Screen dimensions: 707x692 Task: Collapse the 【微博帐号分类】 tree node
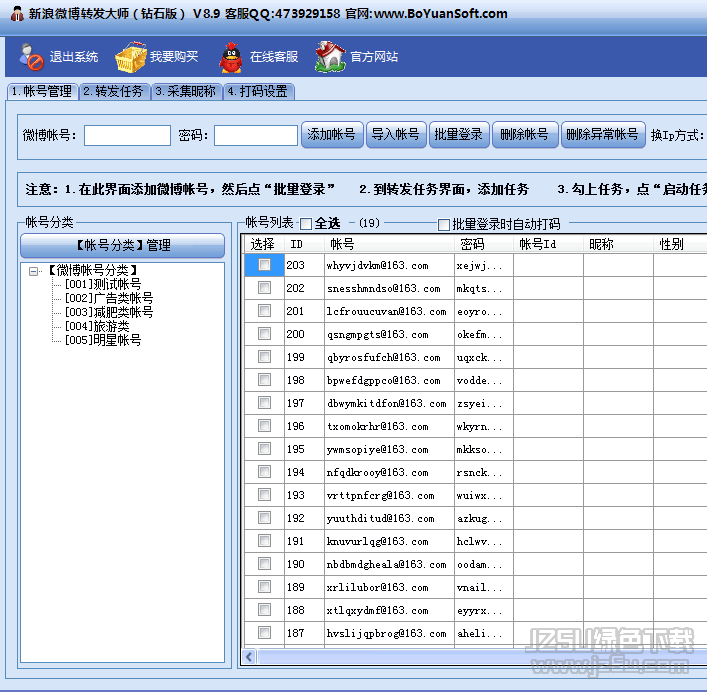point(33,271)
